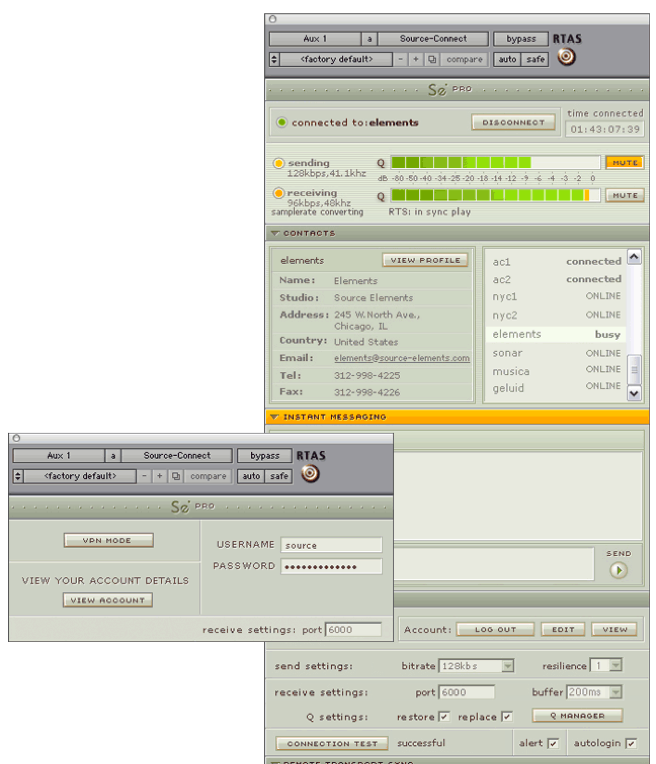
Task: Click the round target icon in the login window
Action: 310,473
